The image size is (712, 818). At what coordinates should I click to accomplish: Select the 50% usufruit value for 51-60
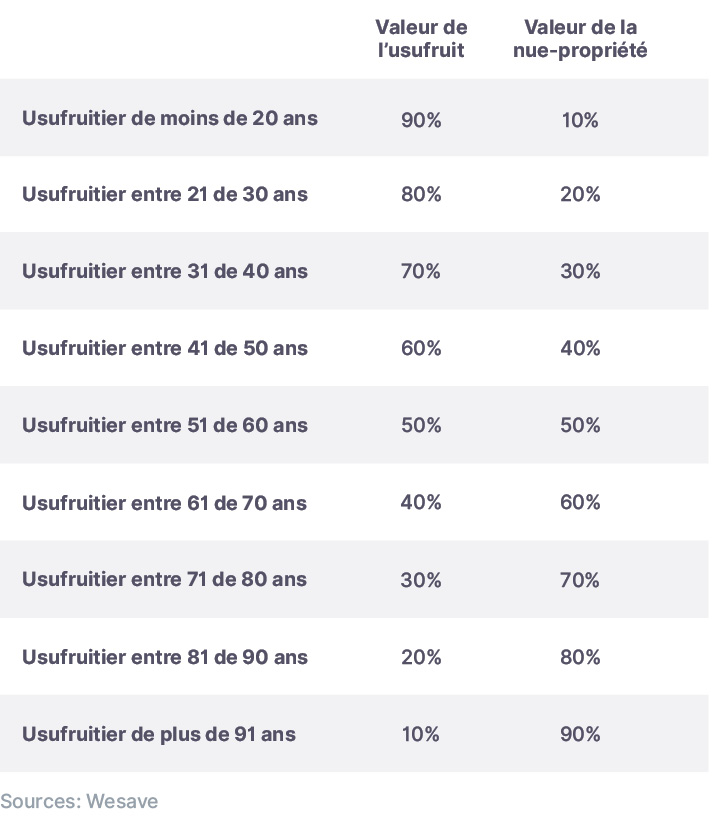point(421,425)
